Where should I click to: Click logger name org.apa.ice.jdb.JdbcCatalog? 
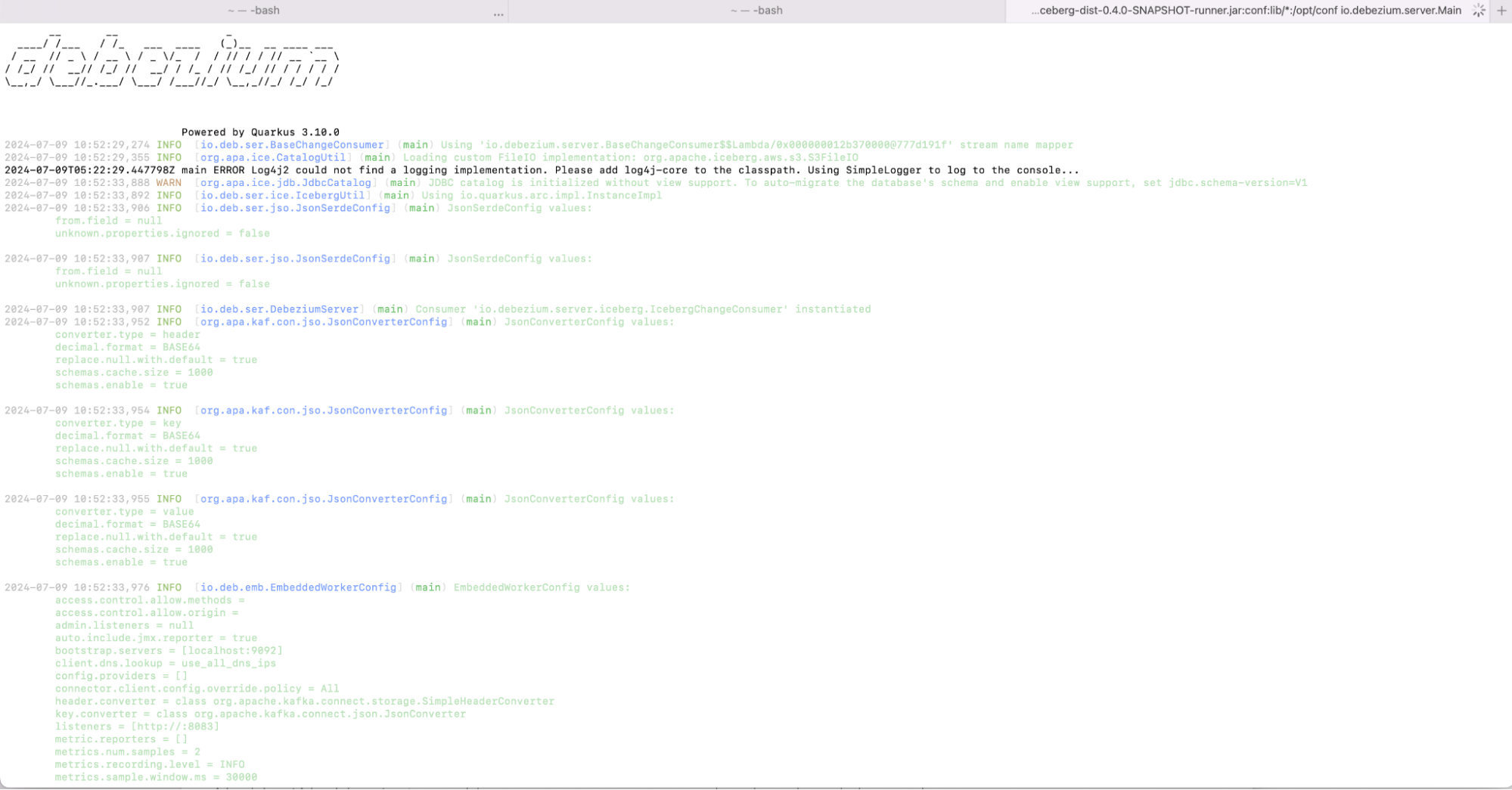click(286, 183)
